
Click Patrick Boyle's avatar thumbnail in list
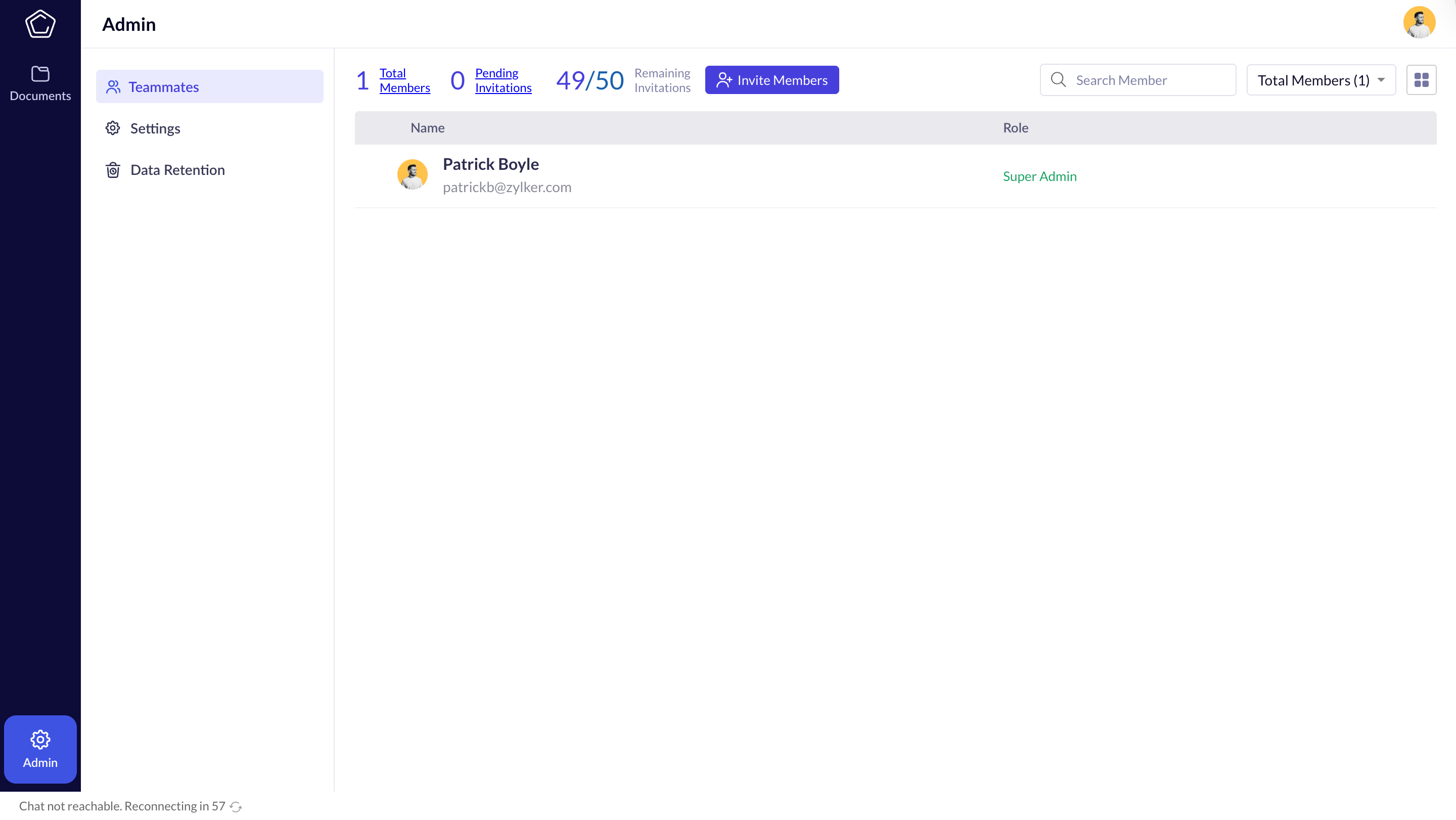[x=412, y=174]
